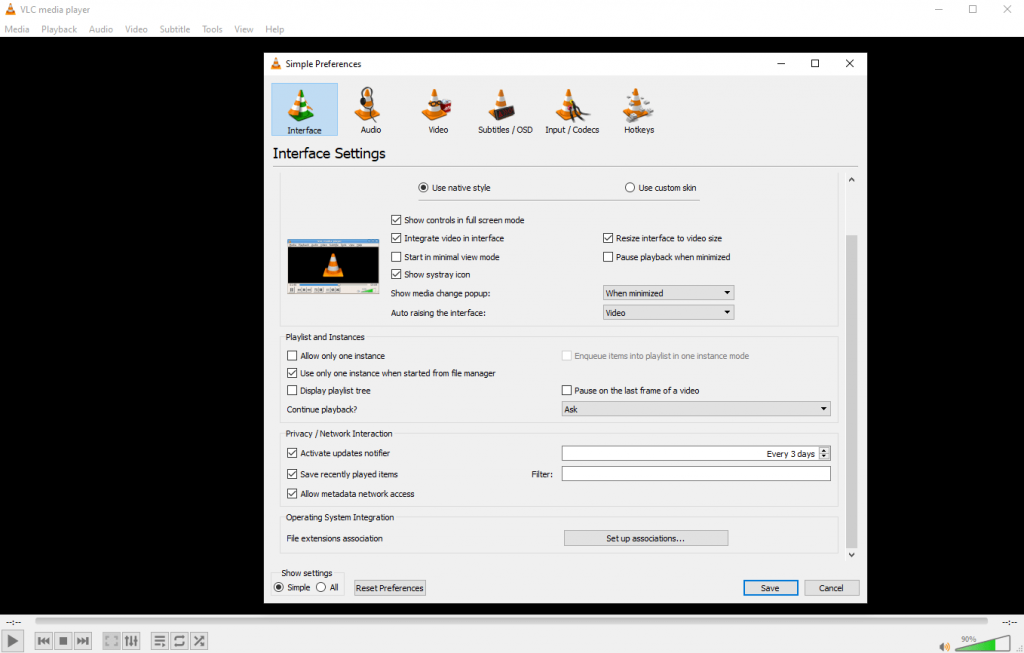Viewport: 1024px width, 653px height.
Task: Select the Use native style radio button
Action: pyautogui.click(x=423, y=187)
